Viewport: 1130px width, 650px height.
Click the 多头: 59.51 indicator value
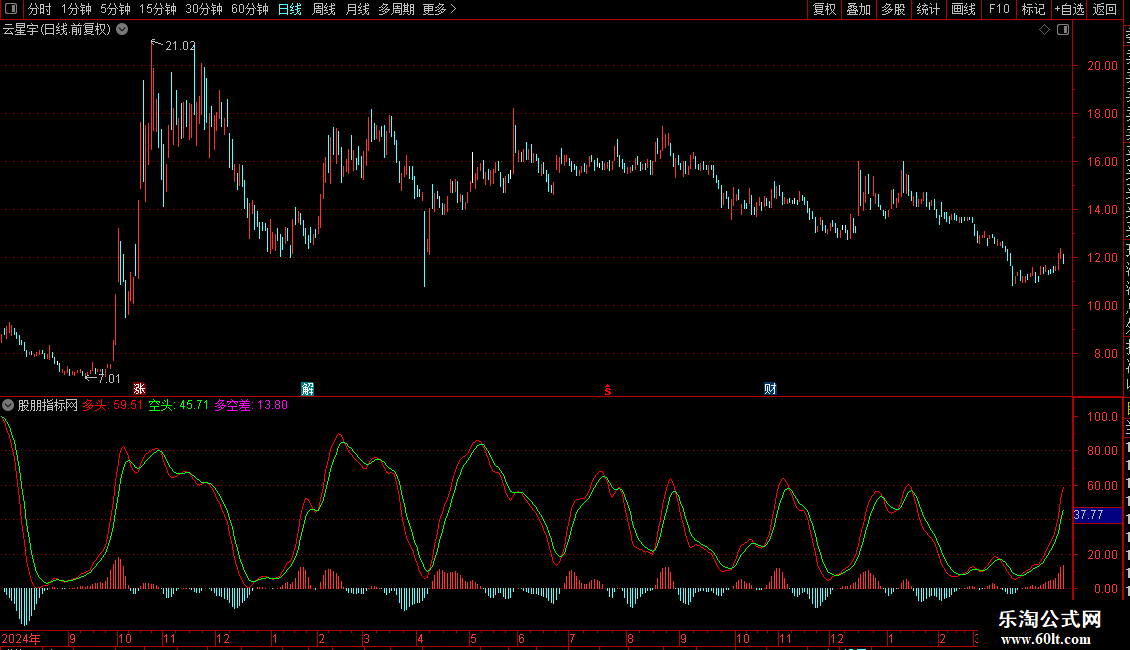coord(112,405)
